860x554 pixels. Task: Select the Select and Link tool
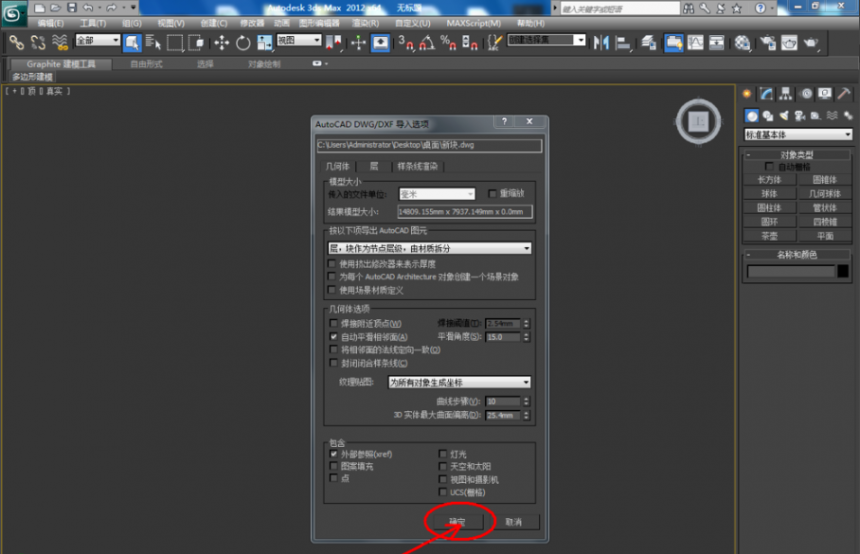point(16,42)
